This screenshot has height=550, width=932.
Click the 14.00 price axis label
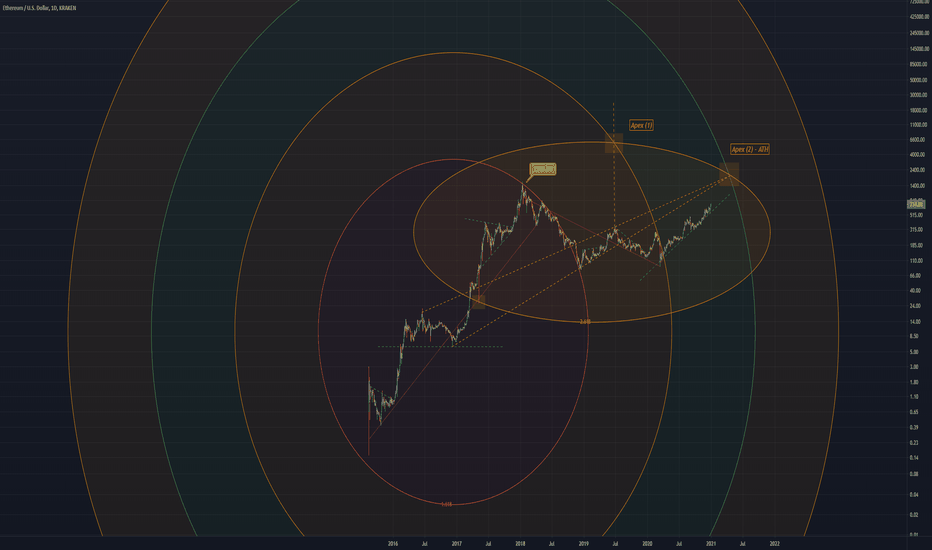(x=915, y=322)
